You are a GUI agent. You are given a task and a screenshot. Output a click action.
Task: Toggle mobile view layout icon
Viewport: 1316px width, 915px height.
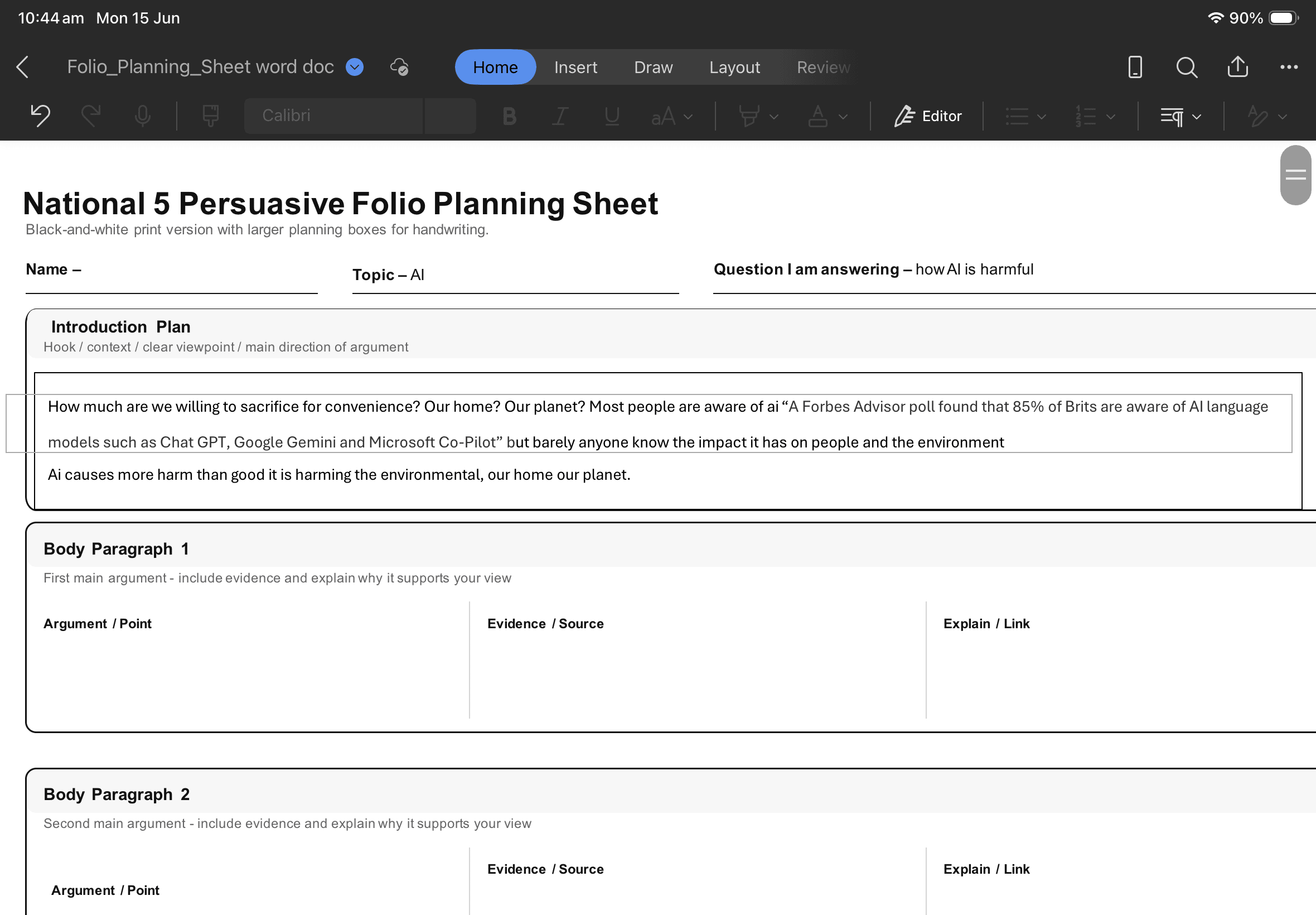coord(1135,67)
